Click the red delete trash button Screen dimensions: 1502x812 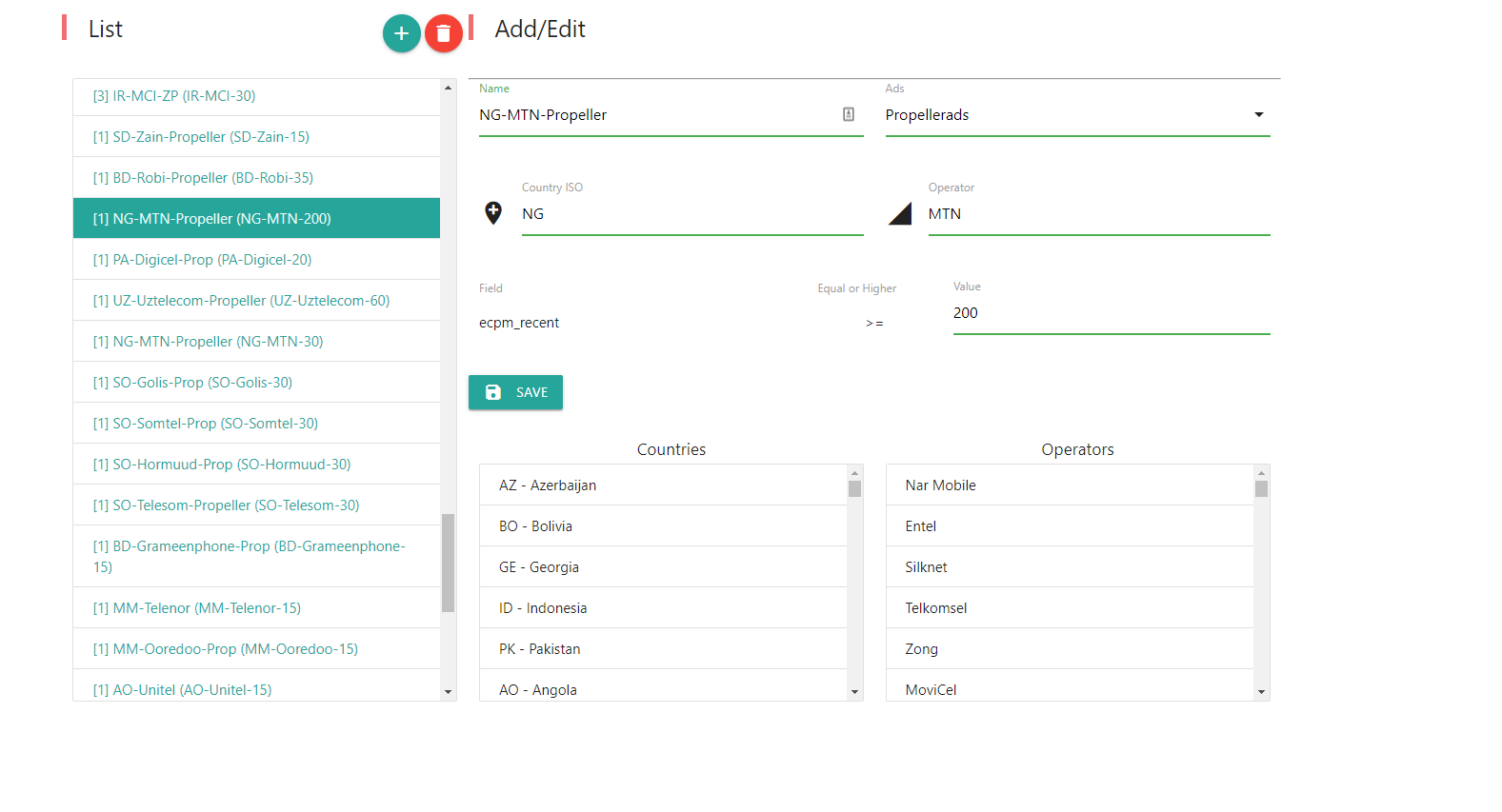coord(443,33)
